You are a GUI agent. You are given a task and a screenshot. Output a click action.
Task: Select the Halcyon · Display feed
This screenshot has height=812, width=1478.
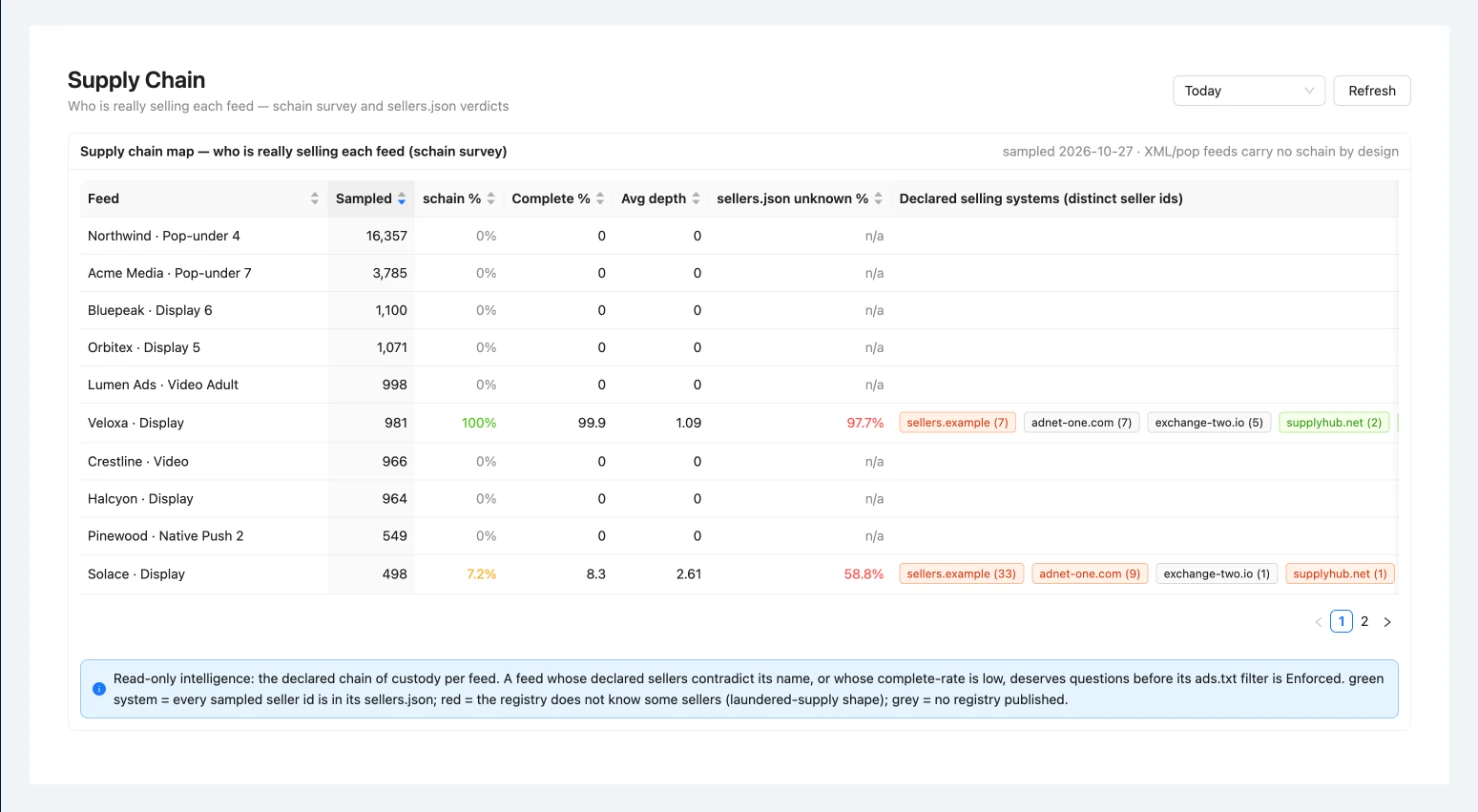(x=141, y=498)
